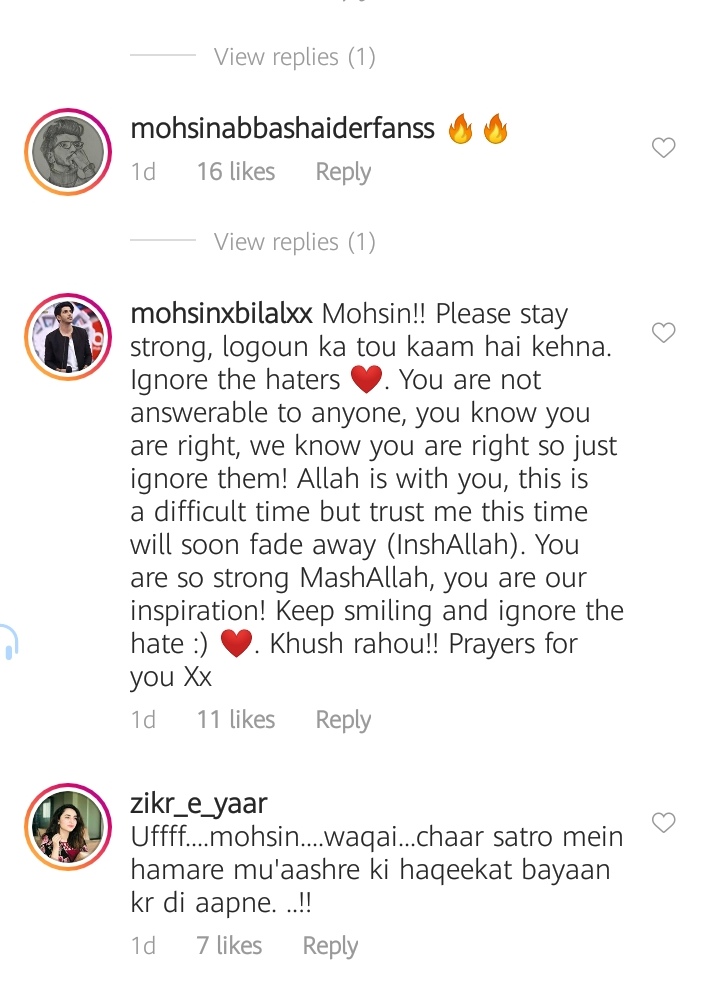View the 7 likes list
Image resolution: width=720 pixels, height=990 pixels.
pos(229,946)
